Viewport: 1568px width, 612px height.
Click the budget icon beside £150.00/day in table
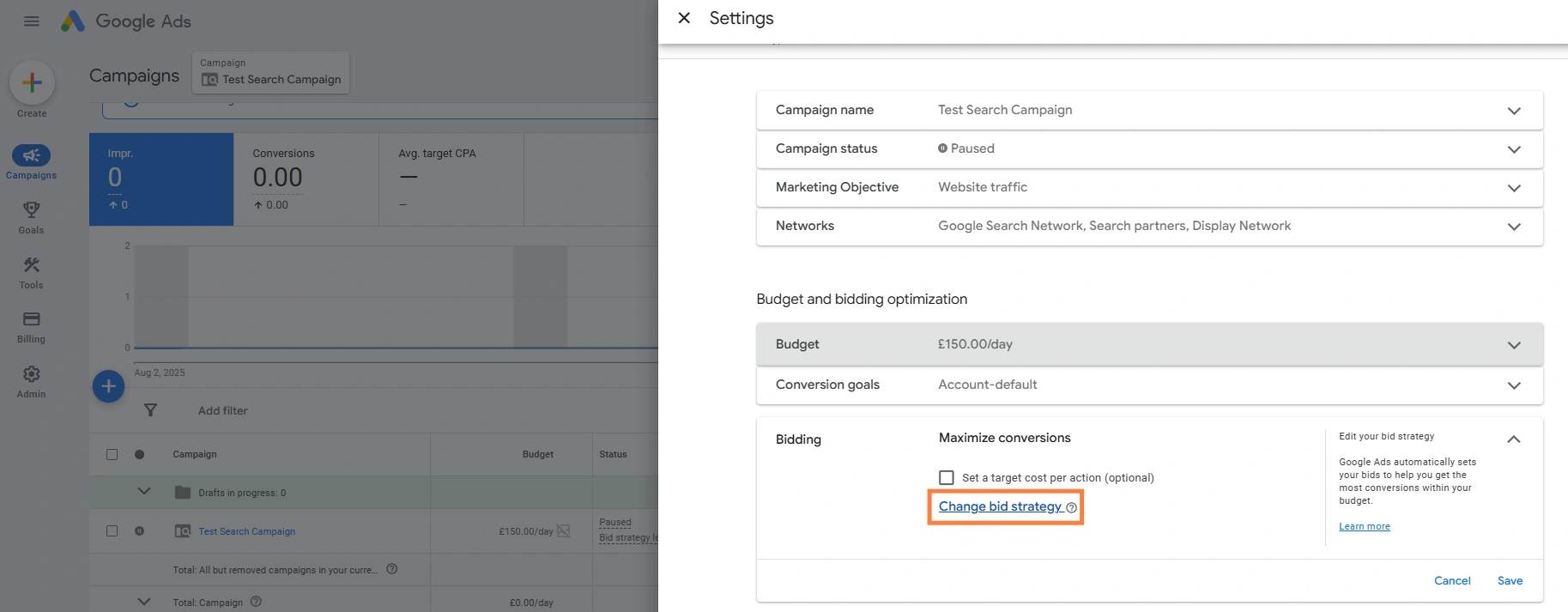pos(564,531)
